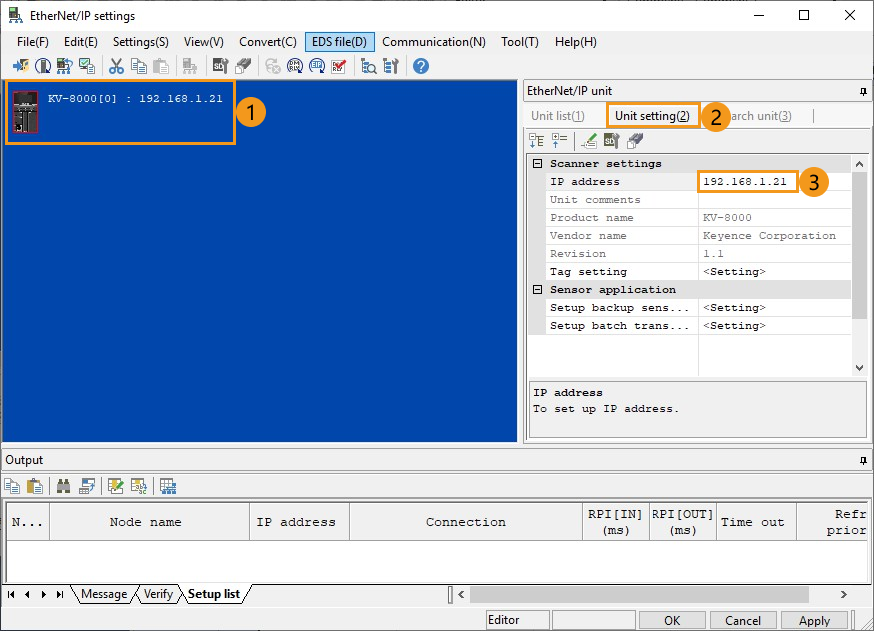Click the IP address field 192.168.1.21
This screenshot has width=874, height=631.
pyautogui.click(x=746, y=182)
